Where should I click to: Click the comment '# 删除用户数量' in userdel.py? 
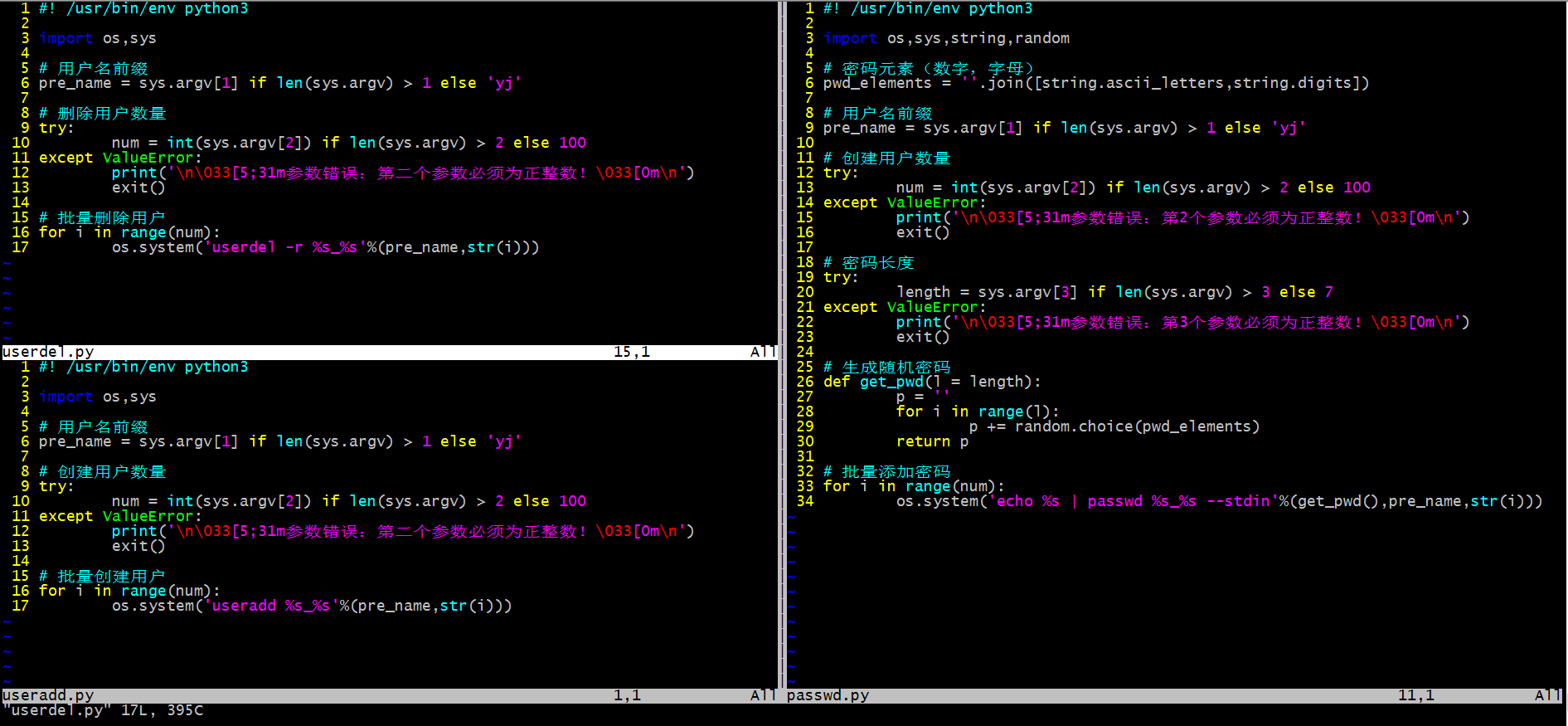[102, 113]
